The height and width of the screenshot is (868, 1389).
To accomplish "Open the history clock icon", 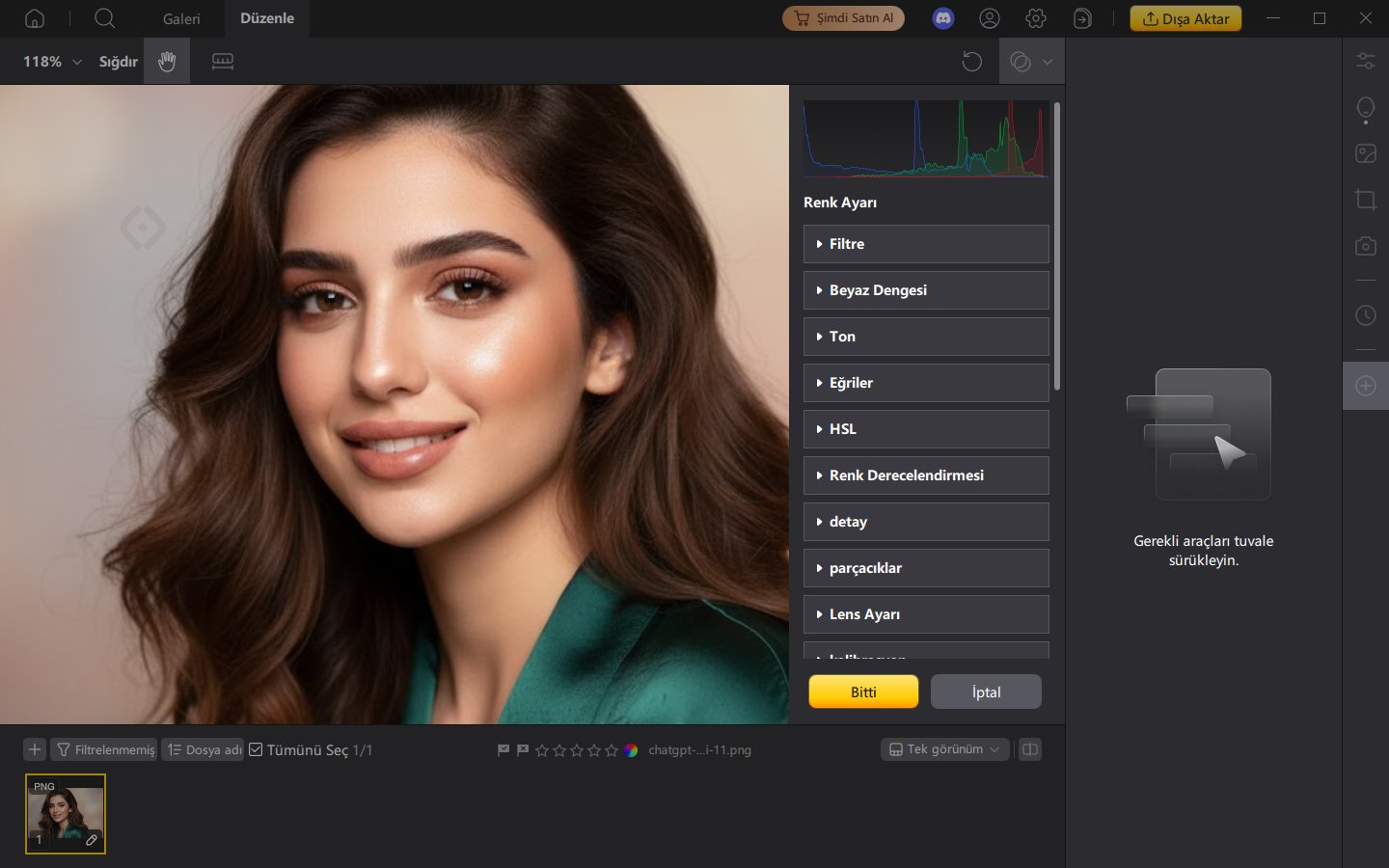I will coord(1365,315).
